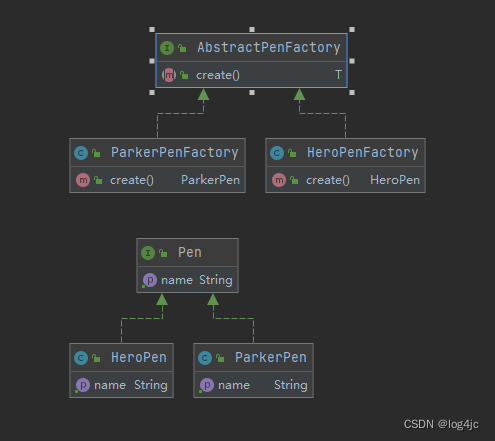Click the lock icon beside HeroPenFactory title
495x441 pixels.
click(x=292, y=153)
